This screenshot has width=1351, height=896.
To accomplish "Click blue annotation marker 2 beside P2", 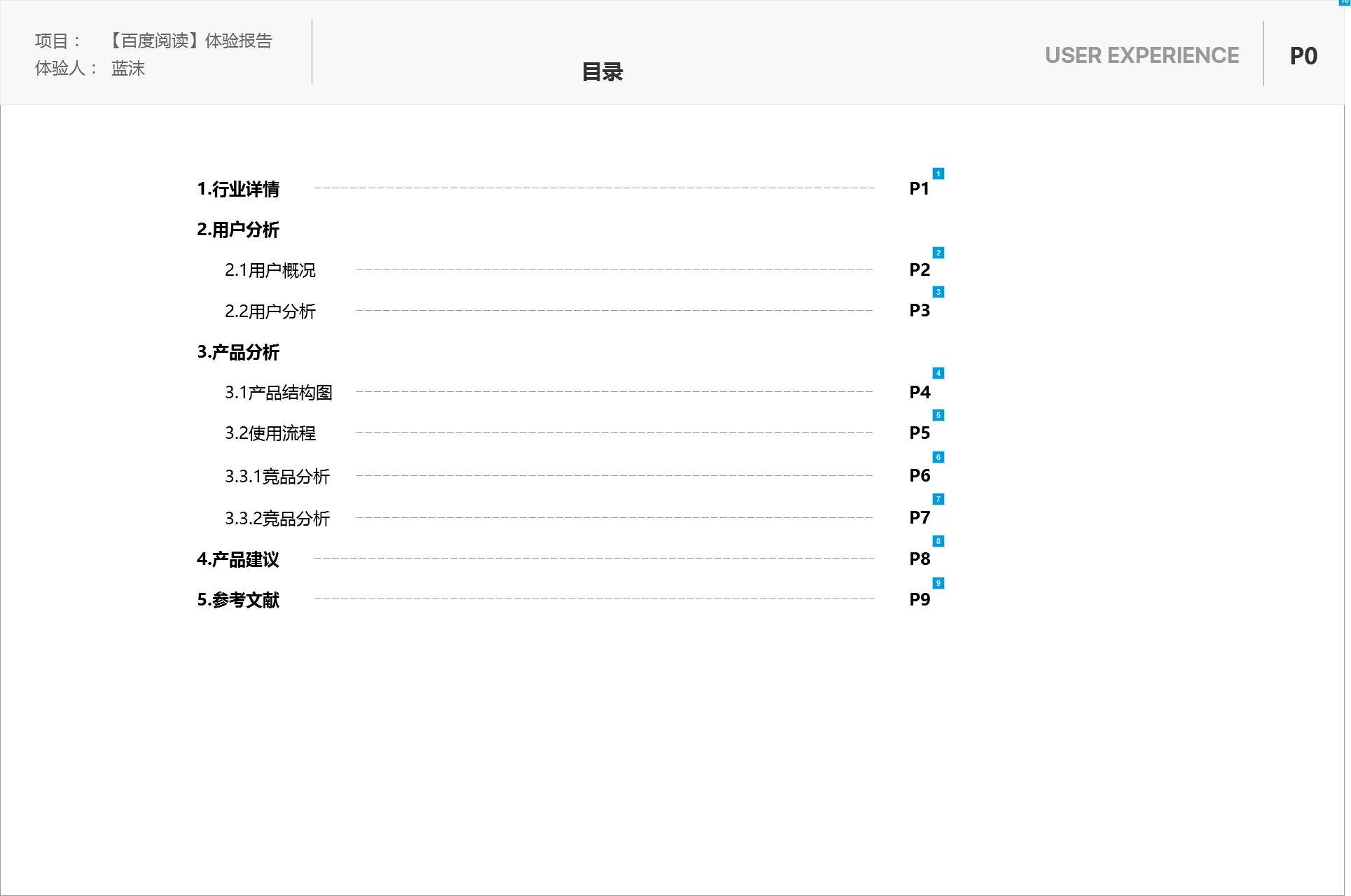I will click(x=938, y=253).
